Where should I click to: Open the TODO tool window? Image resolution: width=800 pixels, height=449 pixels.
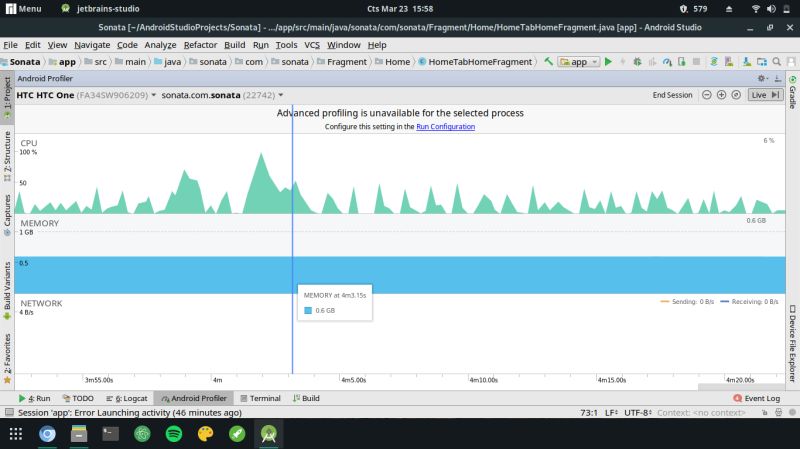point(78,398)
